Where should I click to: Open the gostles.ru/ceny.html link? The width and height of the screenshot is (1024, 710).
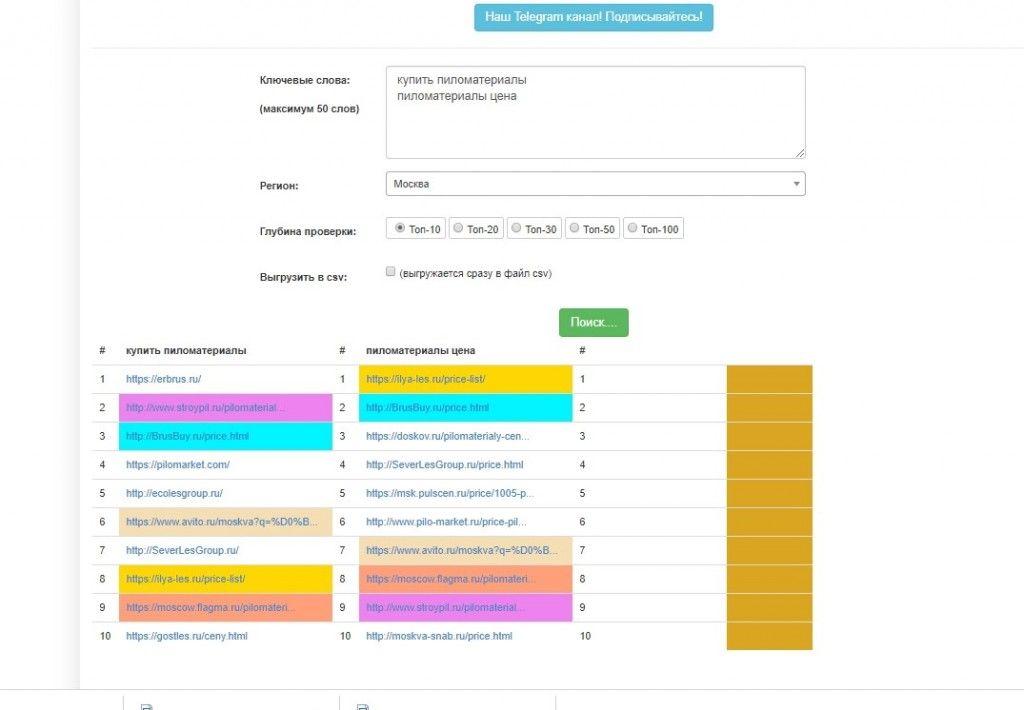(x=187, y=636)
